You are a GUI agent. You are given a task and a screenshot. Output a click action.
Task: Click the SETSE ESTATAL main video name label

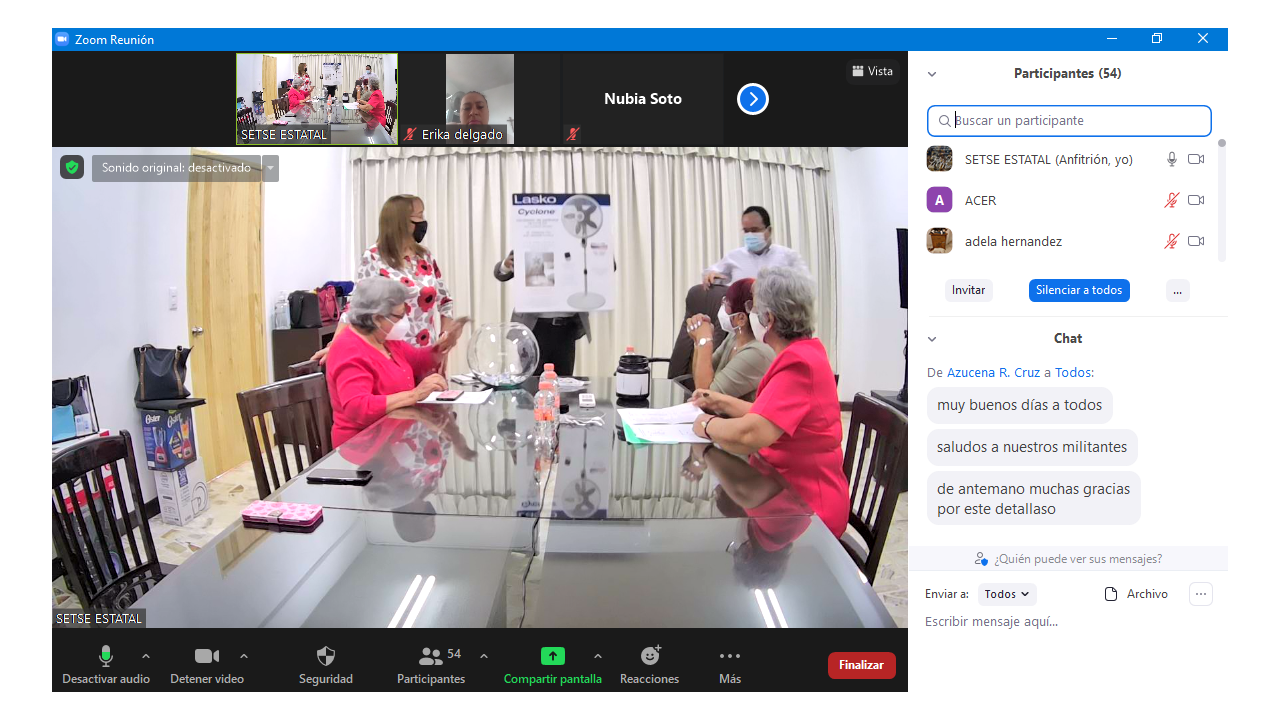[x=99, y=619]
